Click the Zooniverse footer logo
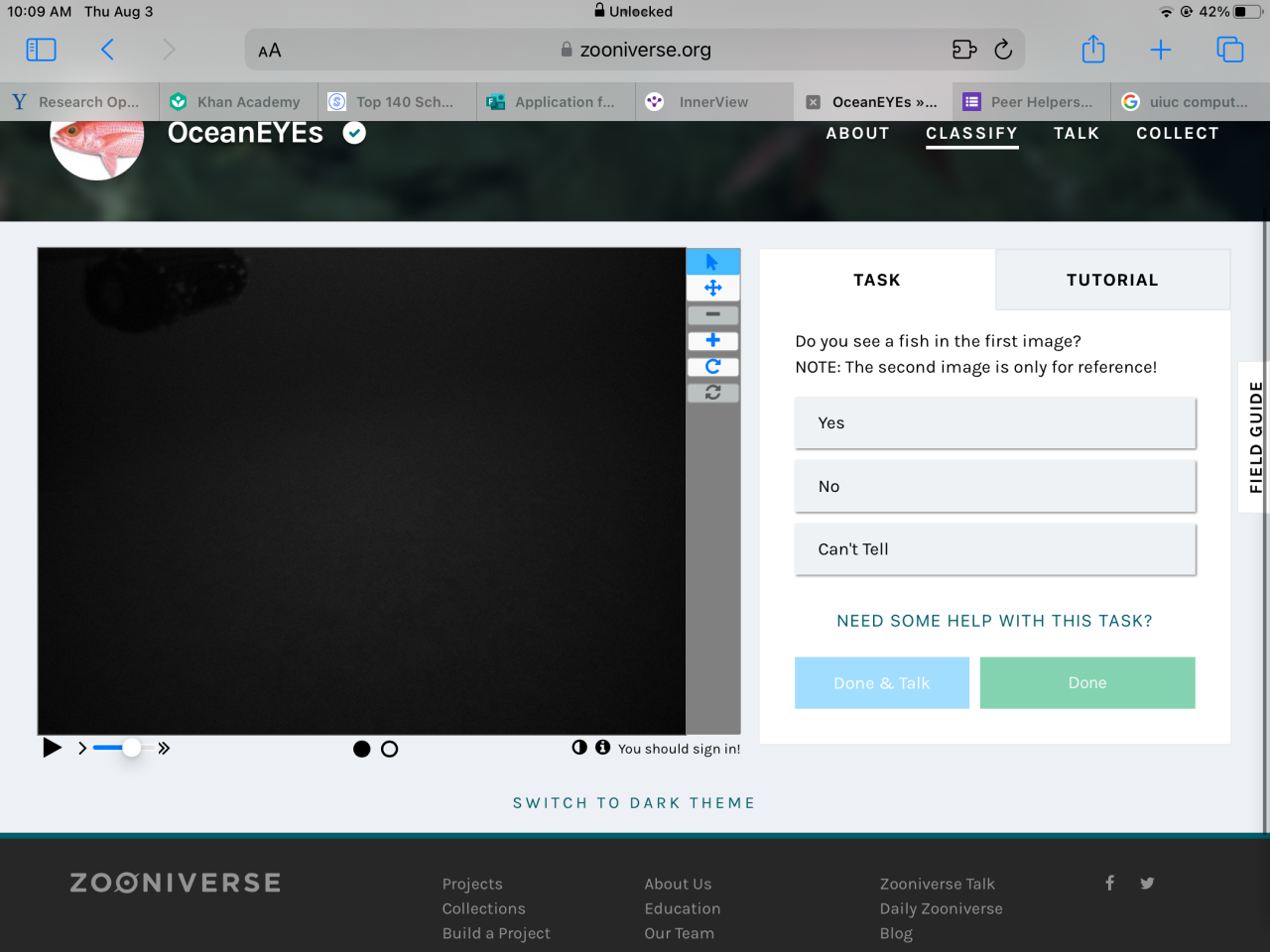Image resolution: width=1270 pixels, height=952 pixels. coord(176,883)
